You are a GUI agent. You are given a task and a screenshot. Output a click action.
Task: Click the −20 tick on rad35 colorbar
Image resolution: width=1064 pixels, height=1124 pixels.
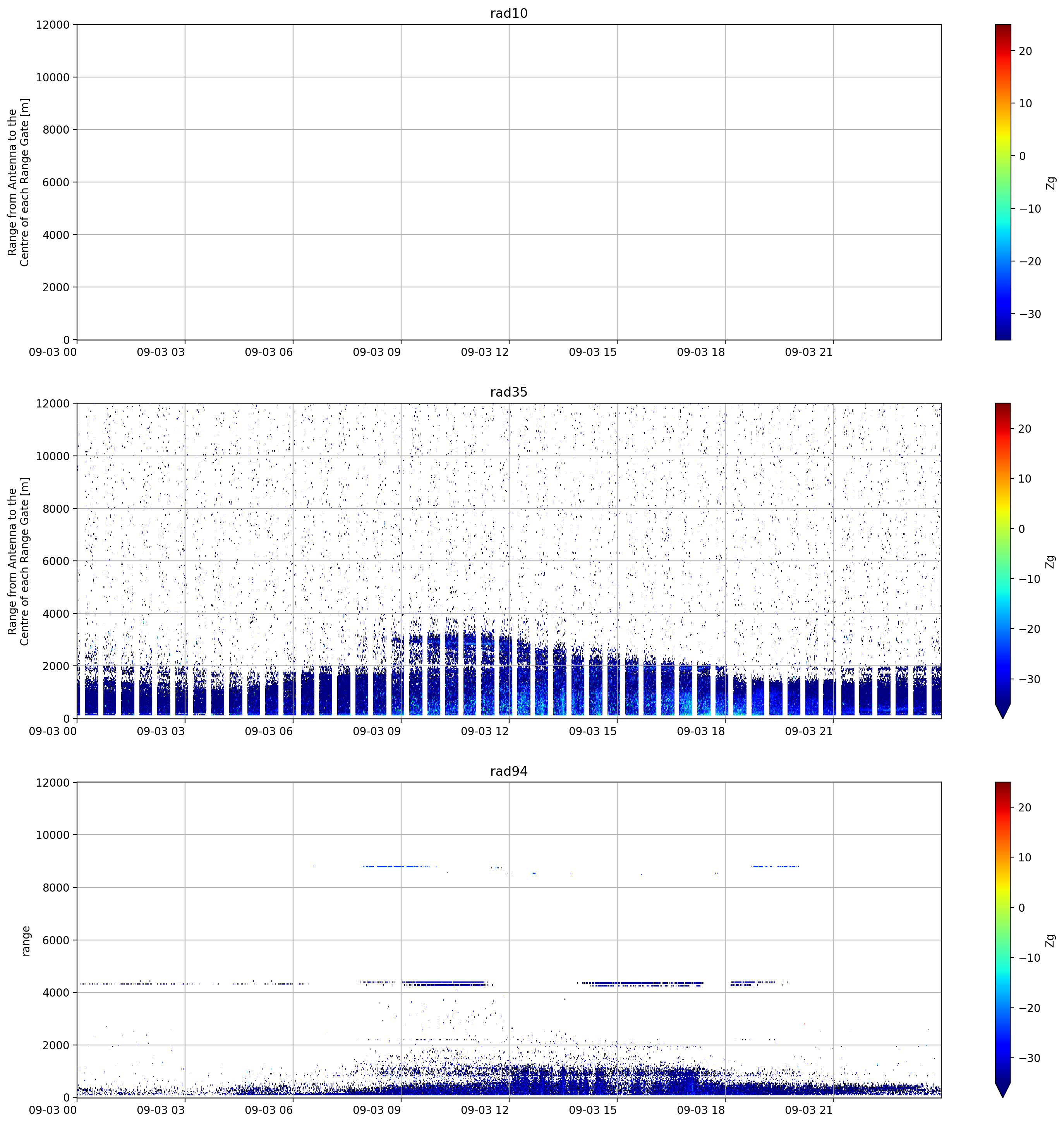[1030, 629]
